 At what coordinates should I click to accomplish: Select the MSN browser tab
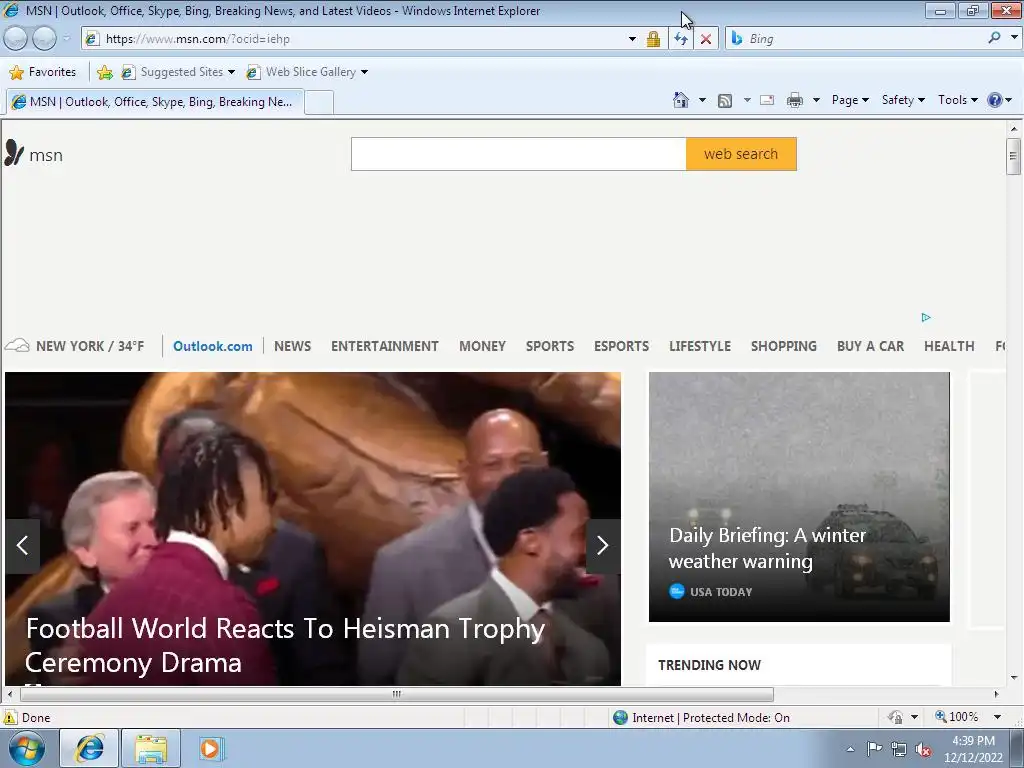[x=155, y=102]
